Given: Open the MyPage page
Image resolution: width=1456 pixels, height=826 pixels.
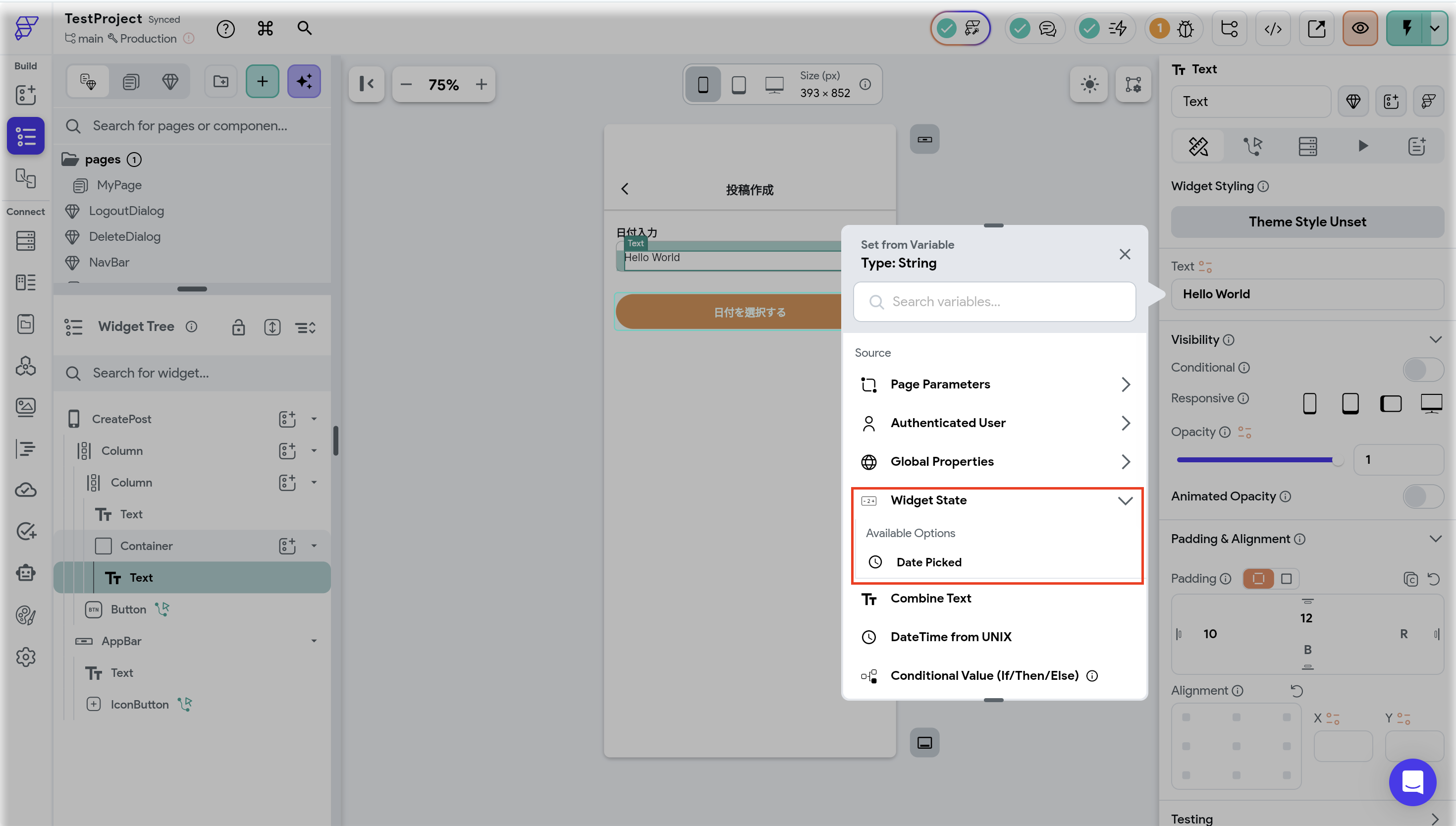Looking at the screenshot, I should coord(118,185).
